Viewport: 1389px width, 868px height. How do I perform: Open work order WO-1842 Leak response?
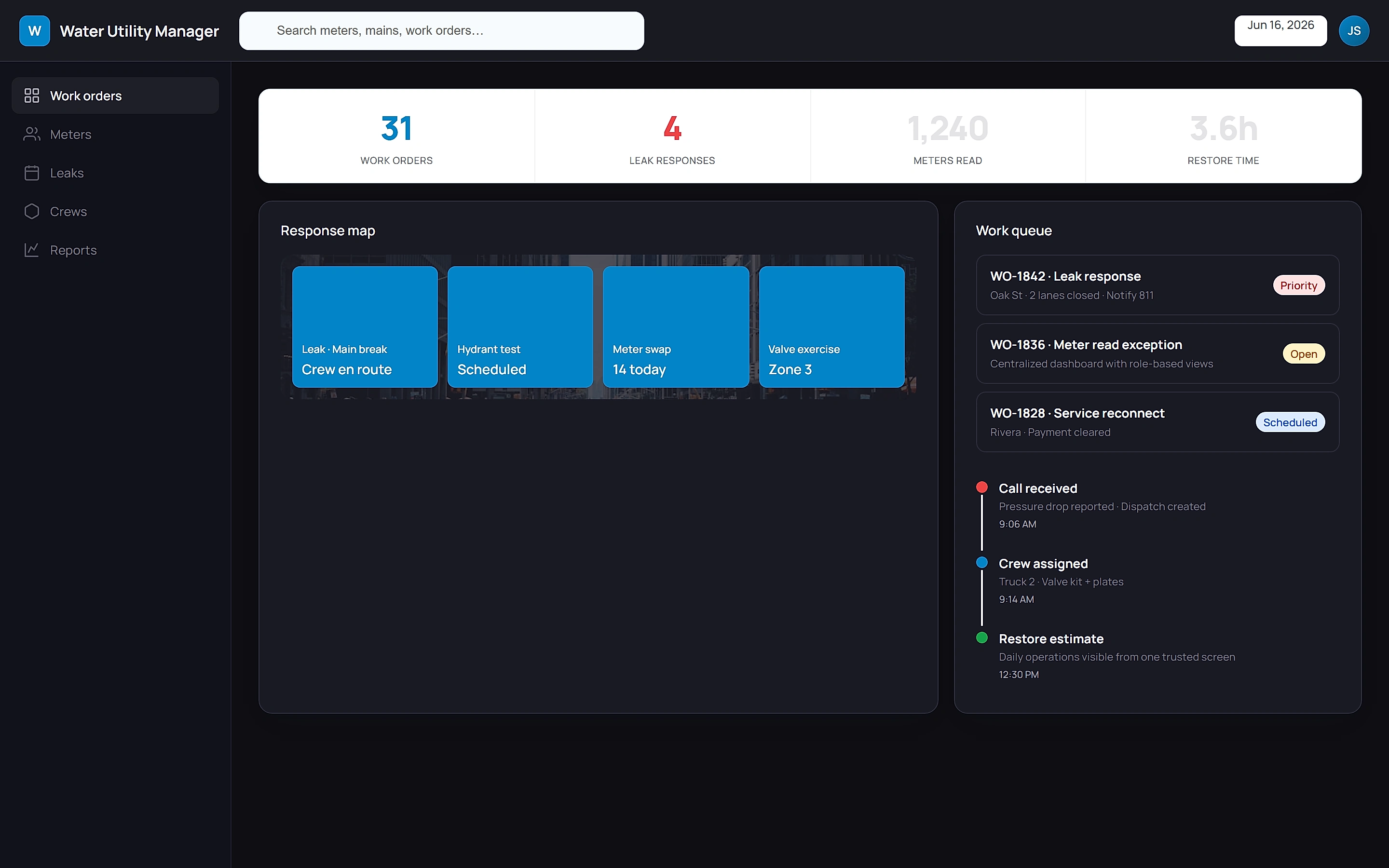click(x=1157, y=285)
